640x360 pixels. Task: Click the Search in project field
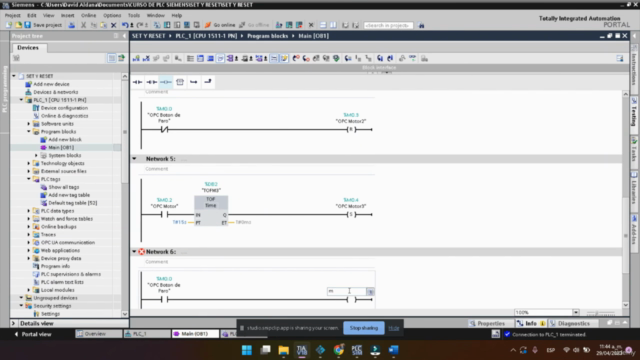point(388,25)
